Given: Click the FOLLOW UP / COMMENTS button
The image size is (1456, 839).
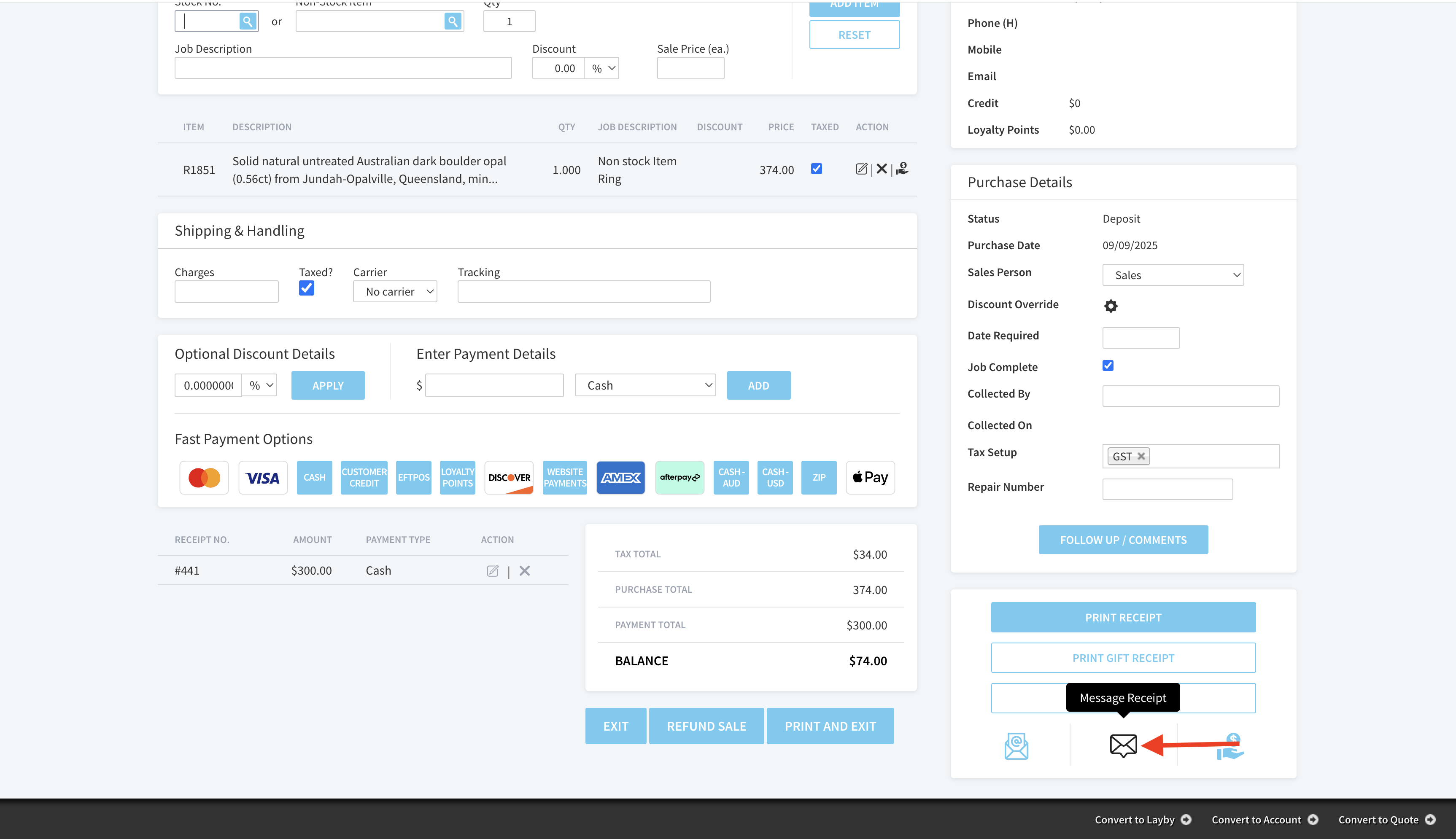Looking at the screenshot, I should [x=1123, y=540].
